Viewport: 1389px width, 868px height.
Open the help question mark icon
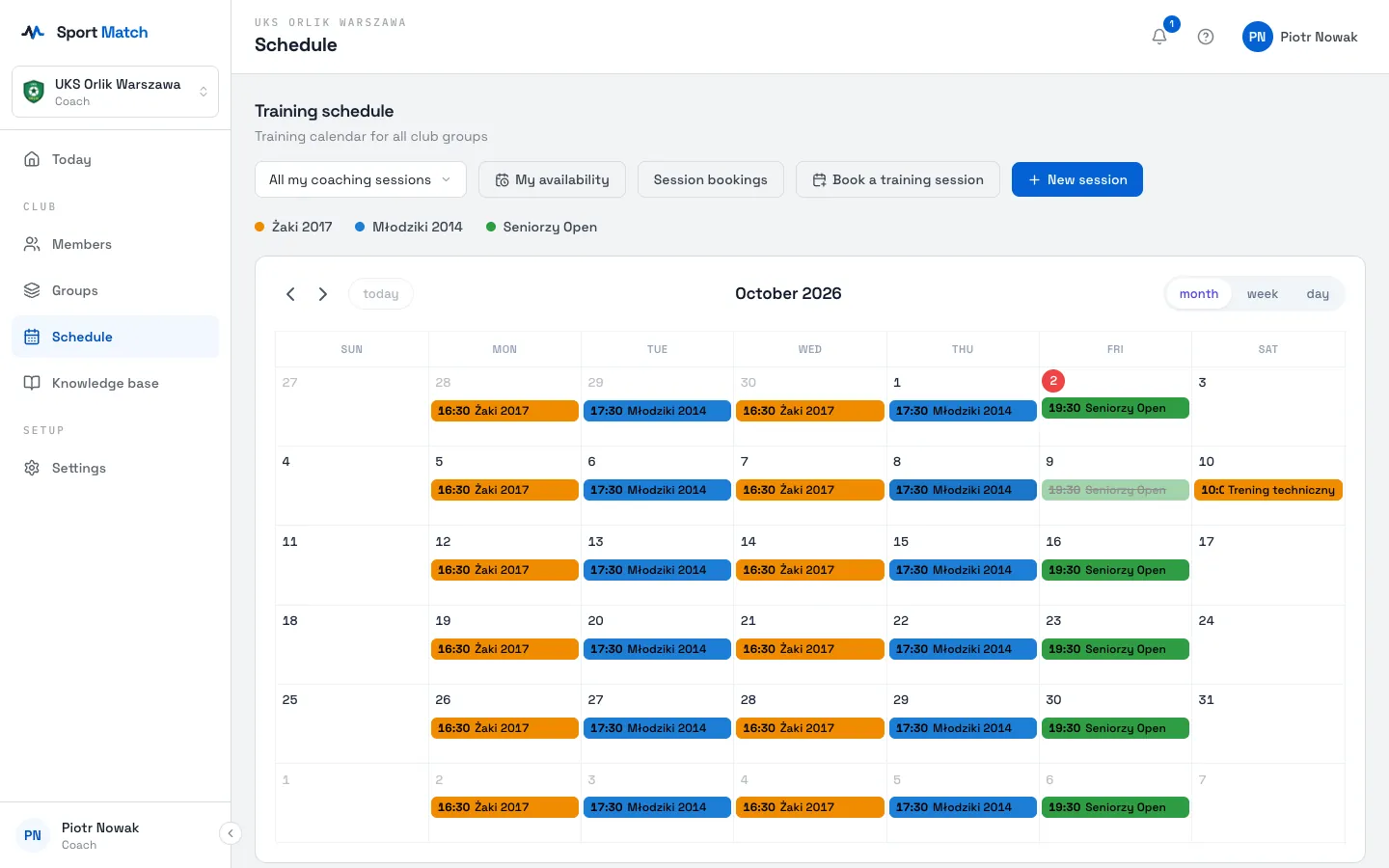1206,37
